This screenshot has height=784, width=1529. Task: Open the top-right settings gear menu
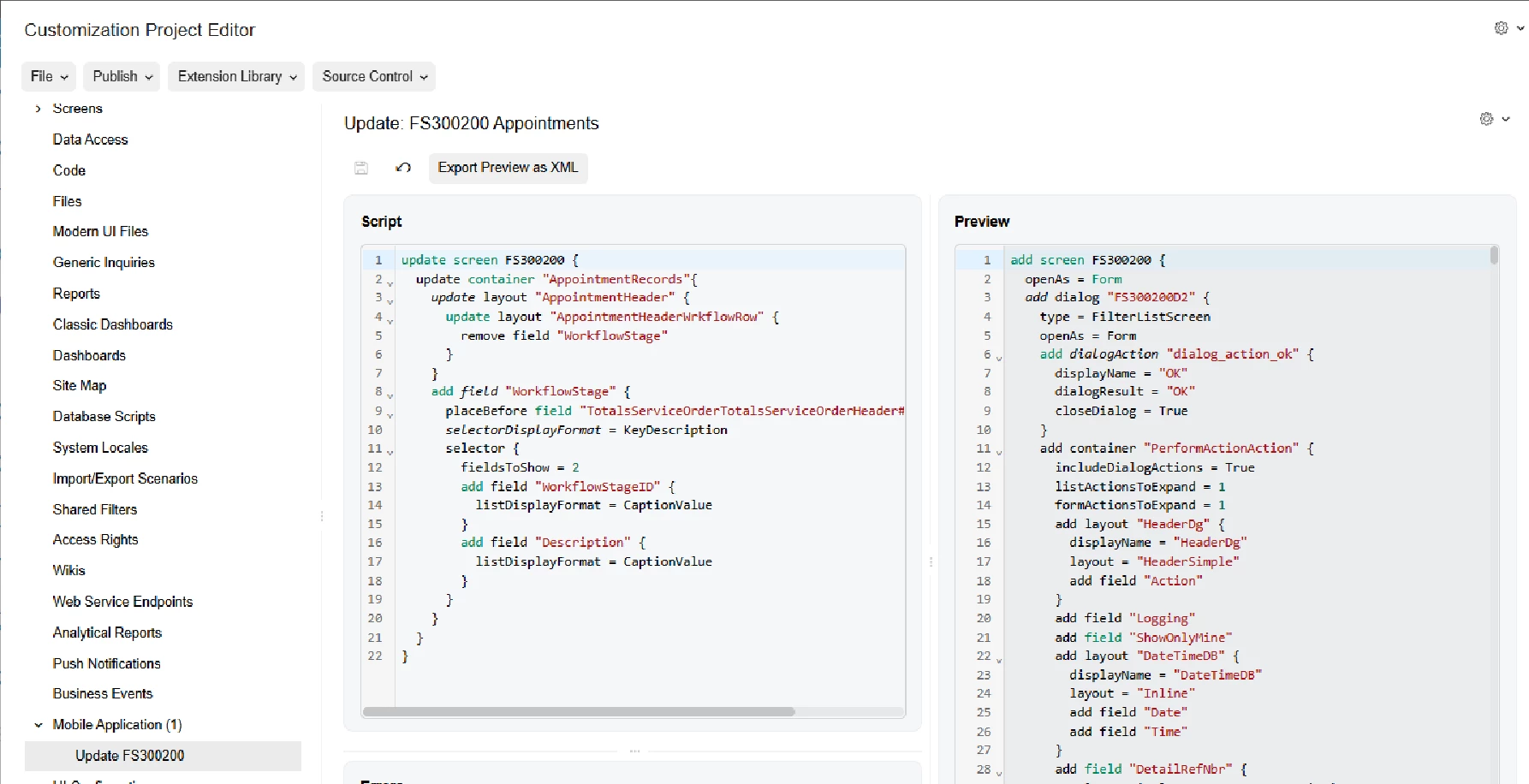pyautogui.click(x=1508, y=28)
